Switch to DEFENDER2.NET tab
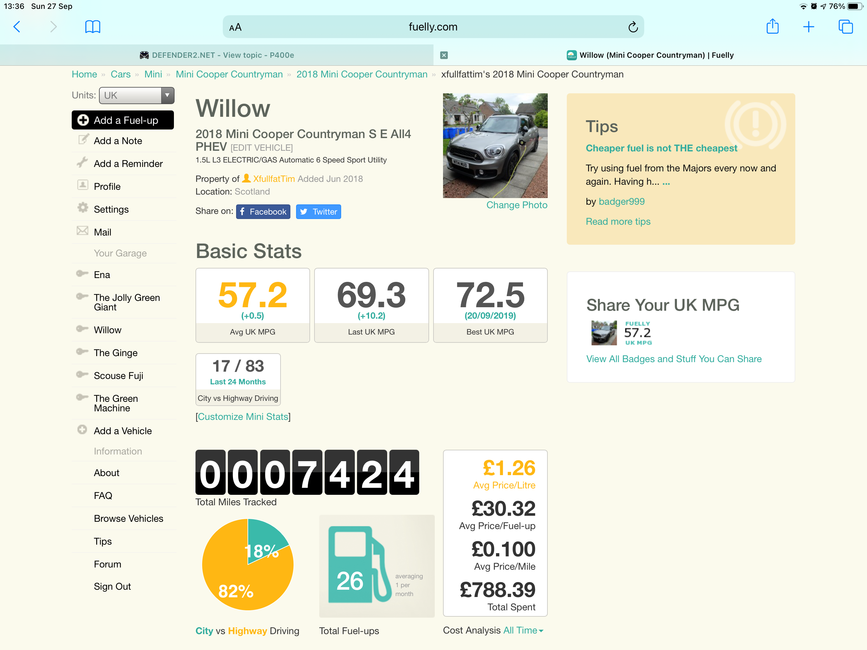 point(217,55)
